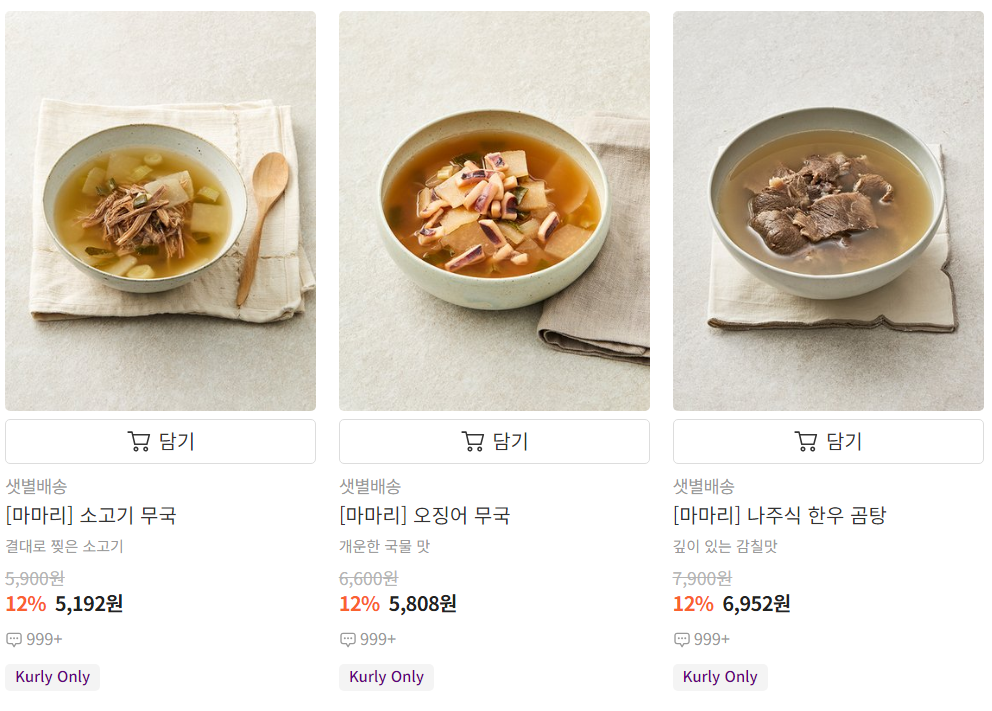992x711 pixels.
Task: Select the Kurly Only badge under 소고기 무국
Action: click(x=52, y=677)
